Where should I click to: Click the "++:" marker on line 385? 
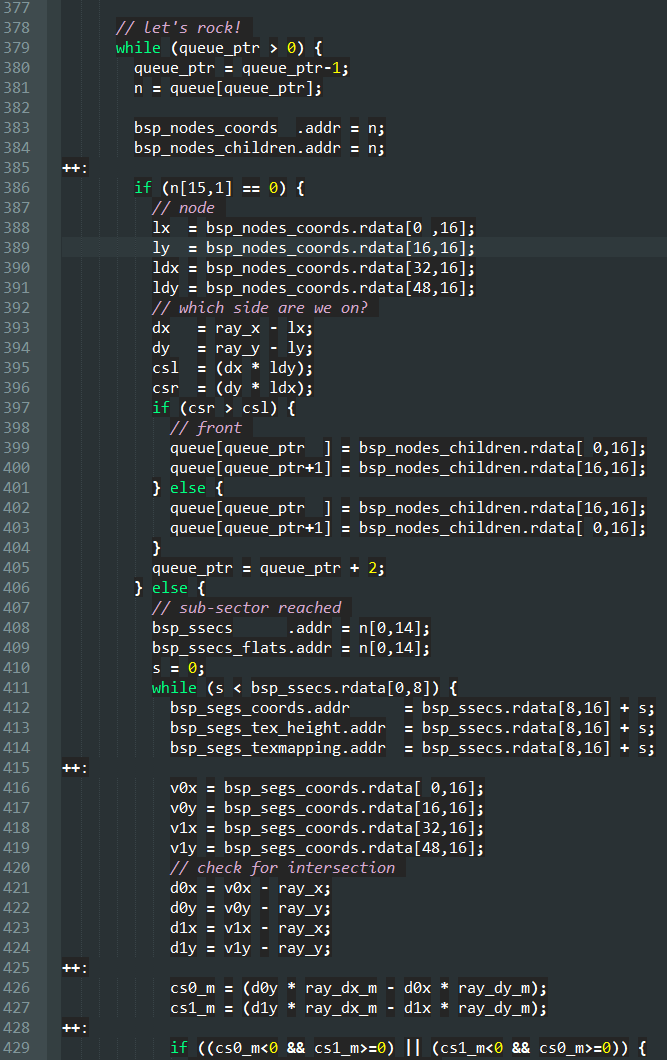75,168
